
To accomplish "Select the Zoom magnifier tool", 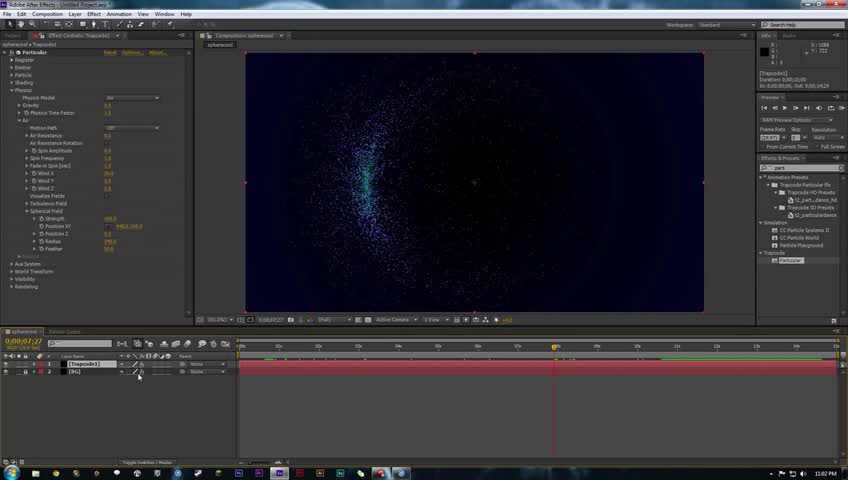I will click(32, 24).
